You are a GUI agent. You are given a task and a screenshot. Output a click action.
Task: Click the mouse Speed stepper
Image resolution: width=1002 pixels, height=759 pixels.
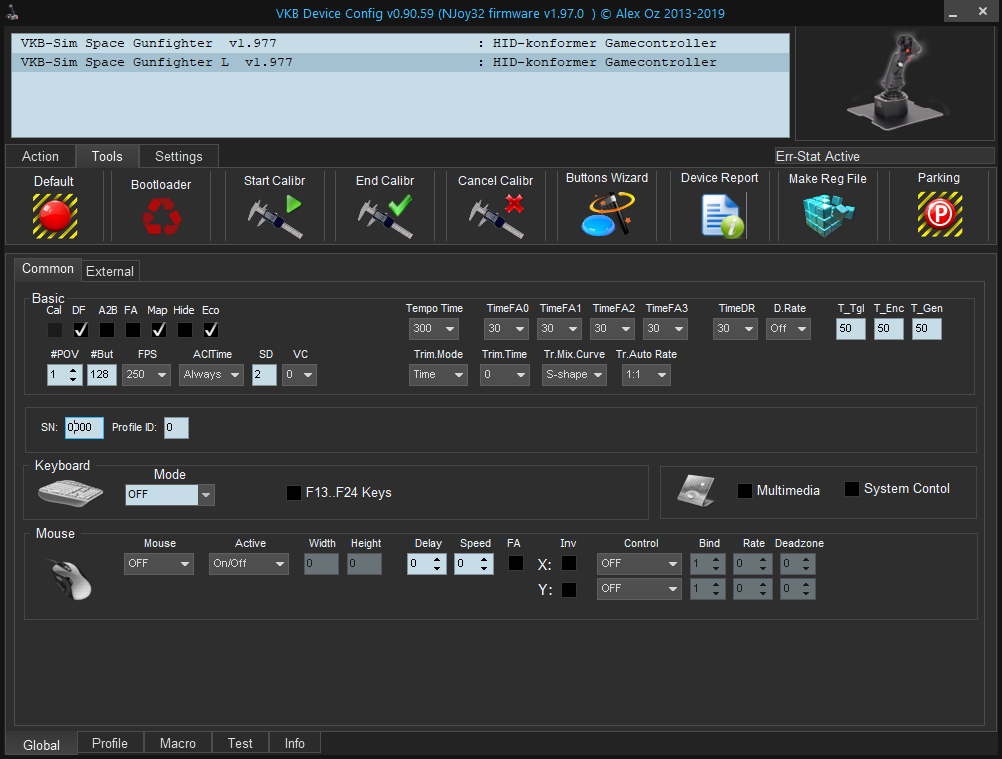[x=474, y=564]
